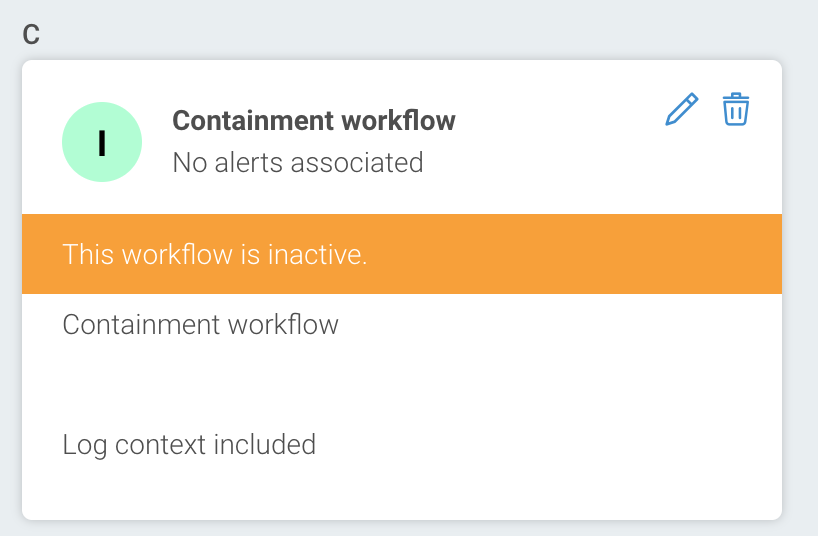Click the word "workflow" in the bold card title
The width and height of the screenshot is (818, 536).
pos(399,121)
